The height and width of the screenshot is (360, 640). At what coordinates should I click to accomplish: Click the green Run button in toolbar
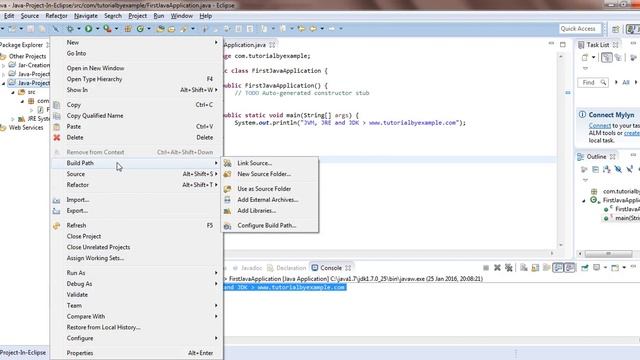coord(88,29)
